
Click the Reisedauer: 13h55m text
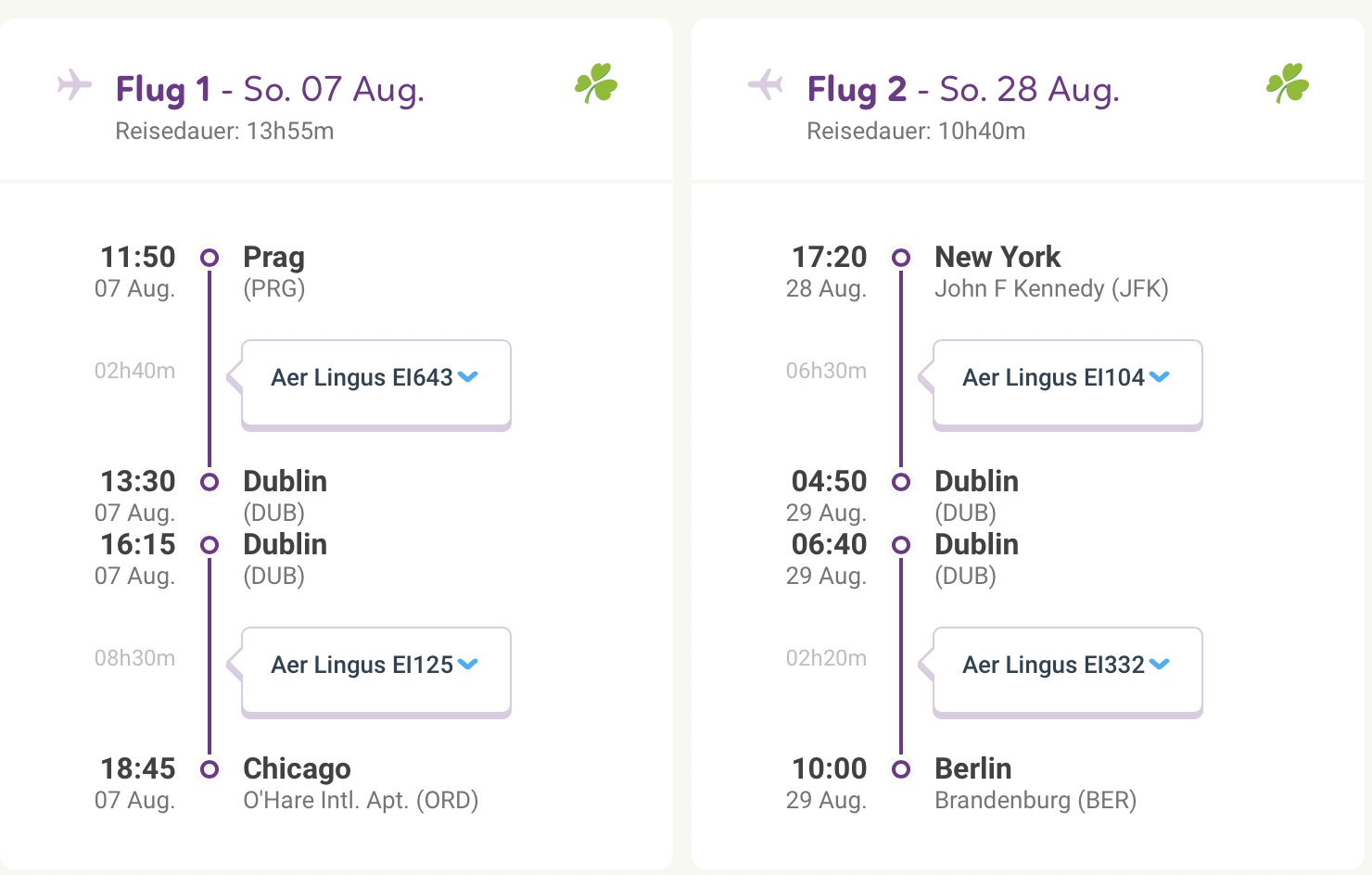224,131
